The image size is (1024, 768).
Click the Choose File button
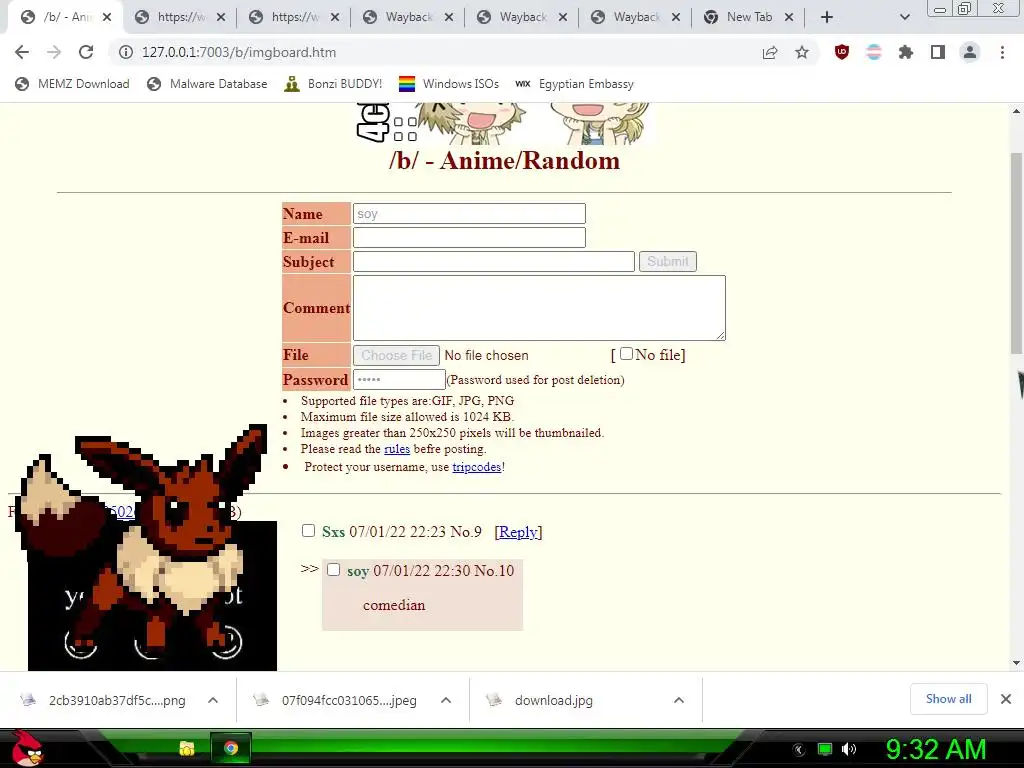[396, 355]
